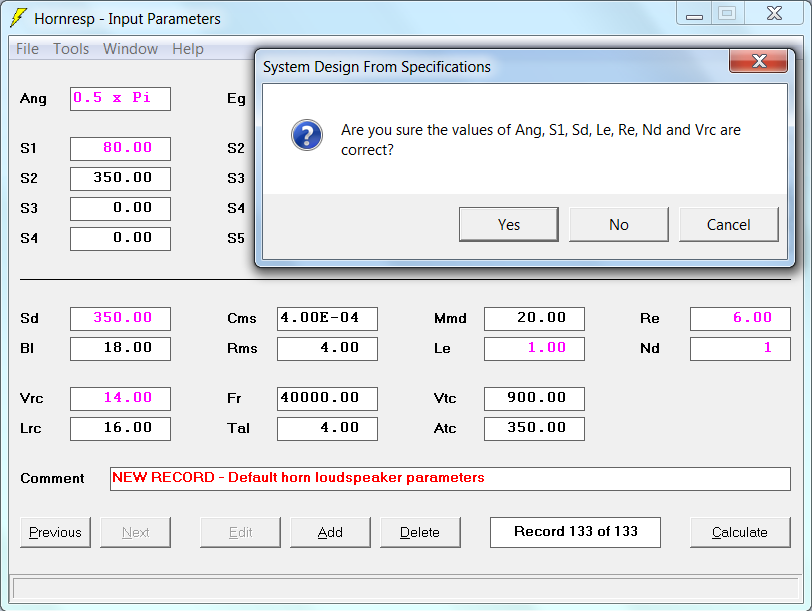Click the Ang field showing 0.5 x Pi

pyautogui.click(x=120, y=98)
